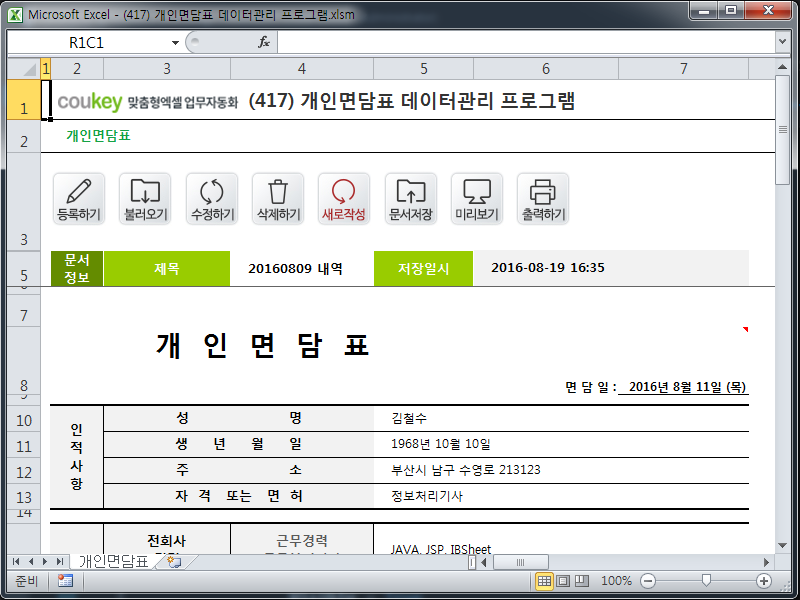The image size is (800, 600).
Task: Click the green 개인면담표 subtitle text
Action: click(98, 136)
